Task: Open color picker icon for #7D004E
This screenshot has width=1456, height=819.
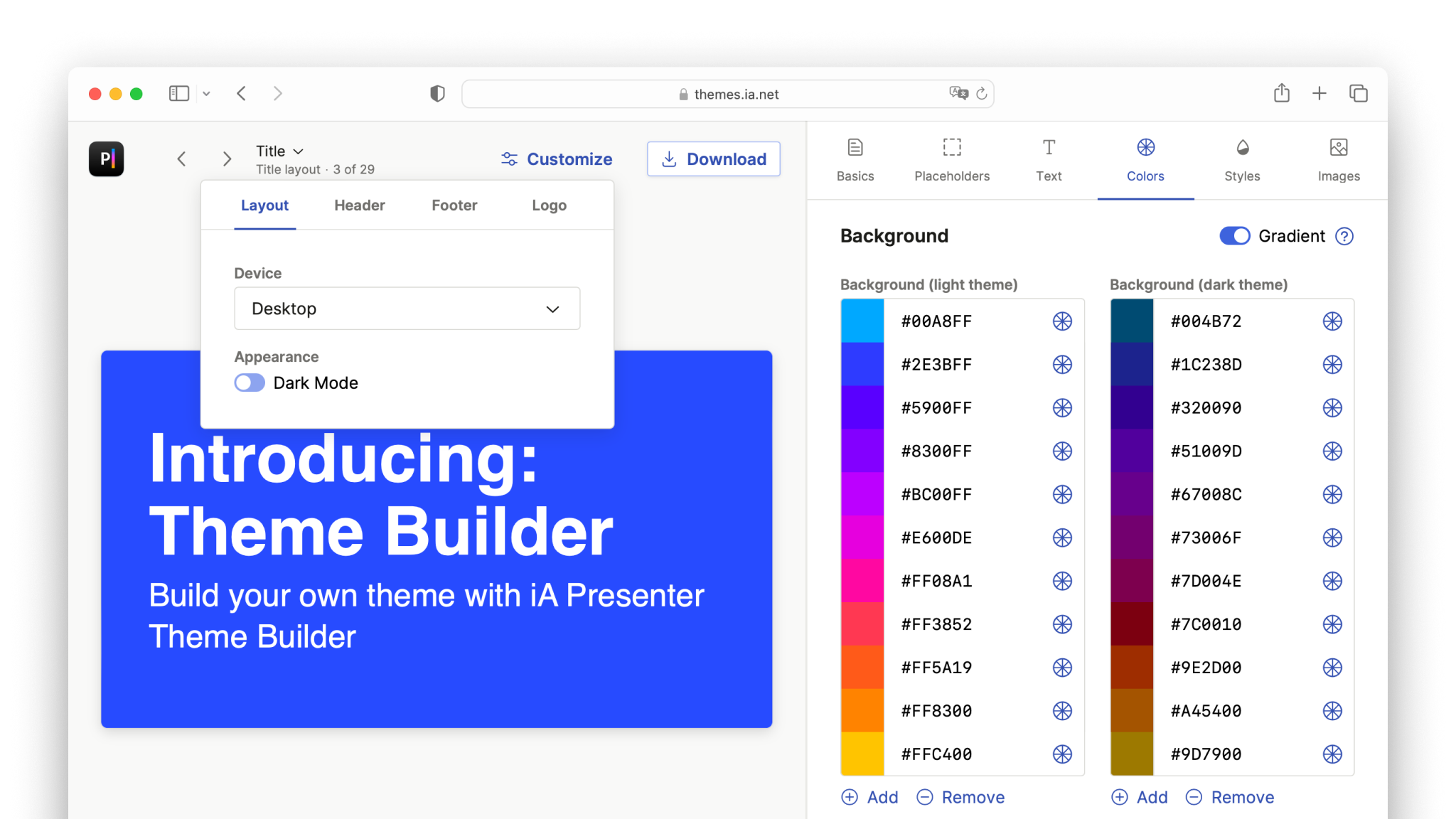Action: coord(1332,582)
